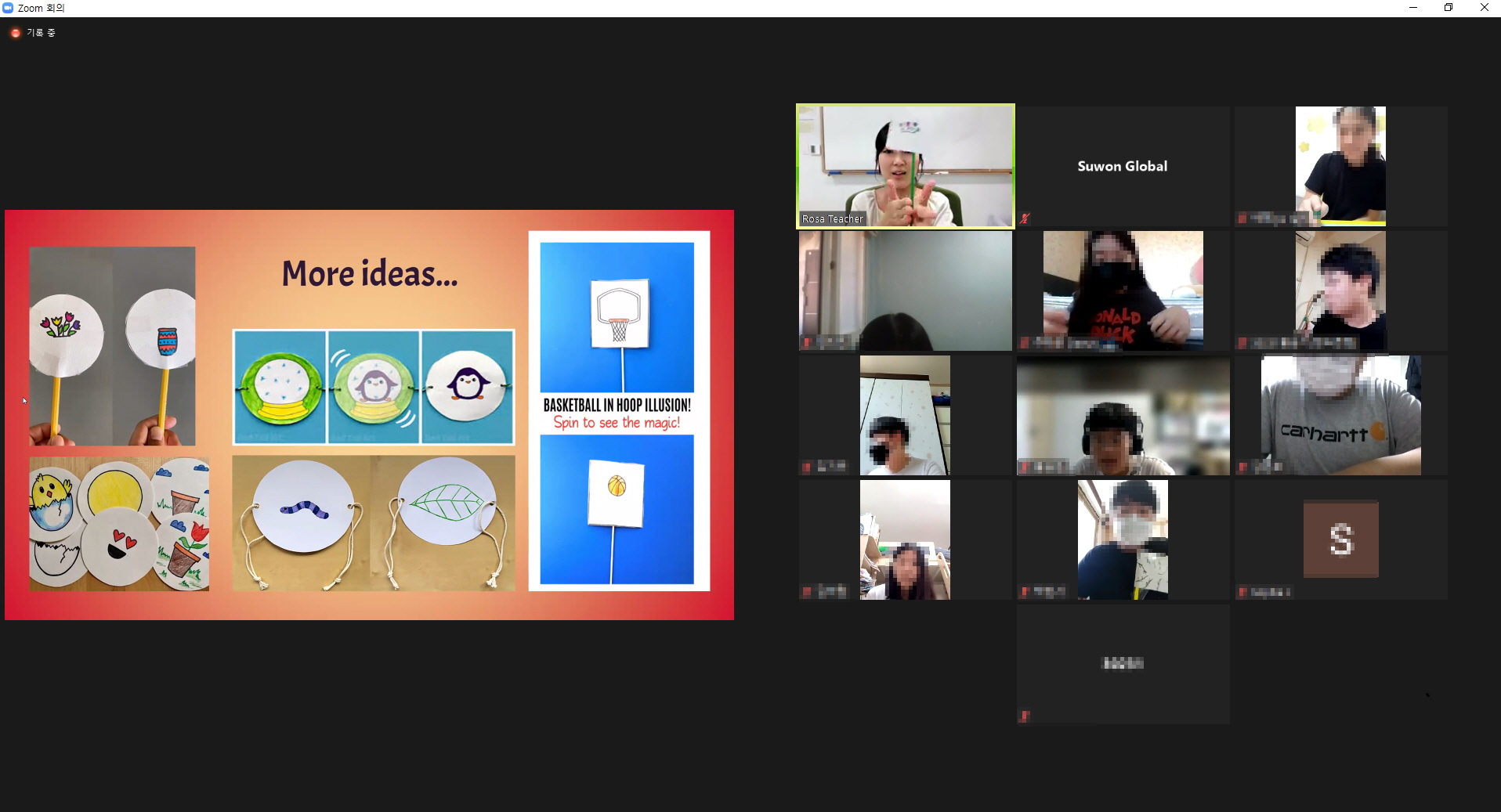This screenshot has width=1501, height=812.
Task: Select the participant wearing black headphones
Action: (x=1123, y=415)
